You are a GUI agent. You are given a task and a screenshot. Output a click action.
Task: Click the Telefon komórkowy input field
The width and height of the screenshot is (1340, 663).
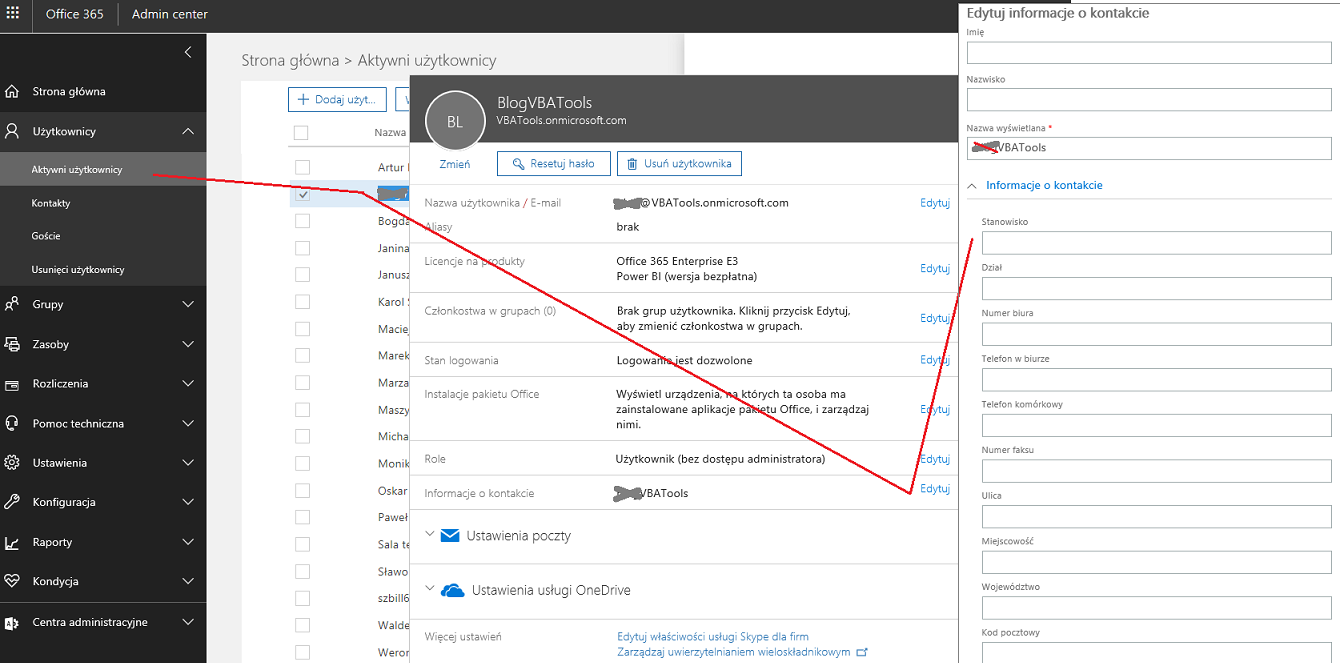point(1156,425)
